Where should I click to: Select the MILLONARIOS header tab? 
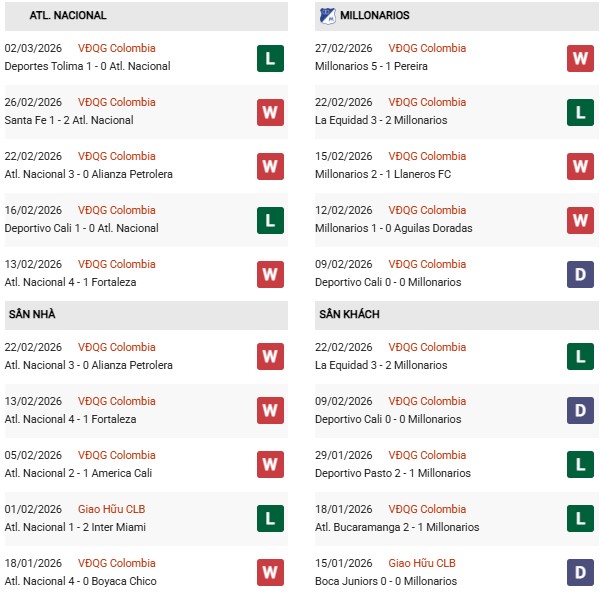coord(375,16)
